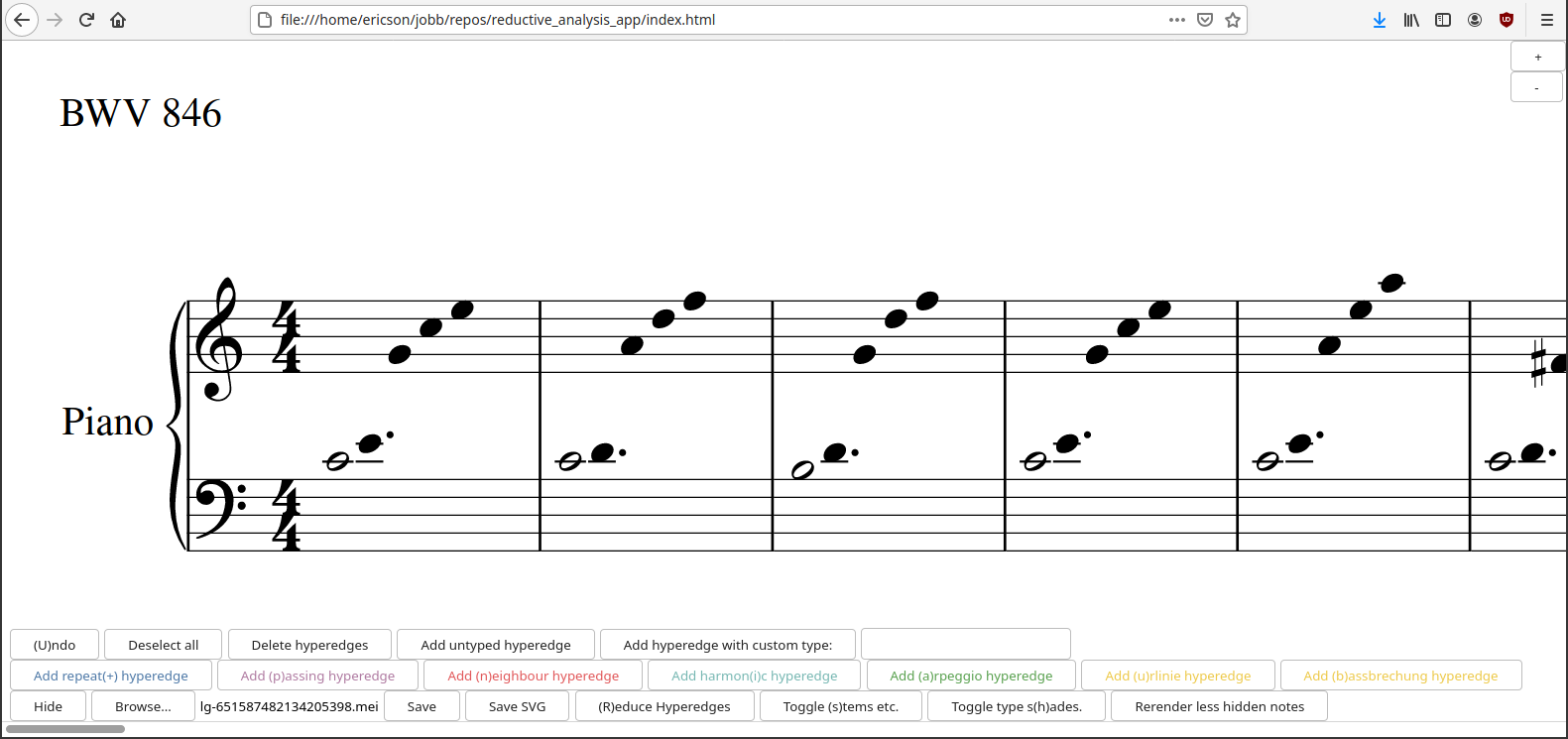Zoom out with the minus button
Viewport: 1568px width, 739px height.
point(1537,87)
